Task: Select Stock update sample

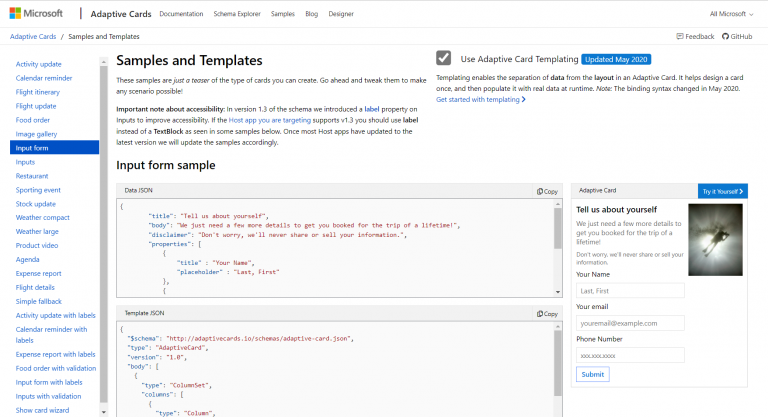Action: click(x=35, y=204)
